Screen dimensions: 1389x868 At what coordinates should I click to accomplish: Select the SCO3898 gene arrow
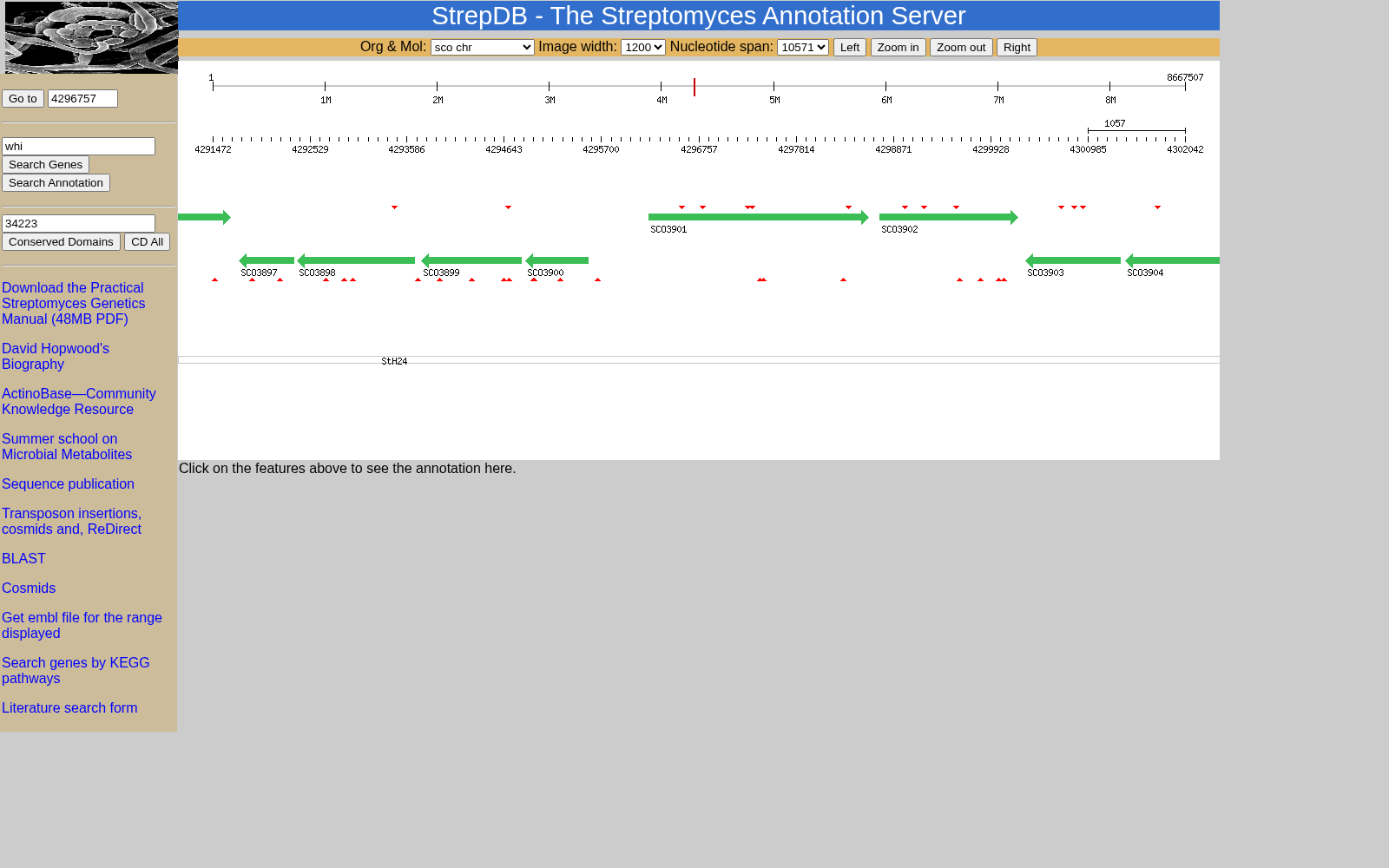coord(356,260)
